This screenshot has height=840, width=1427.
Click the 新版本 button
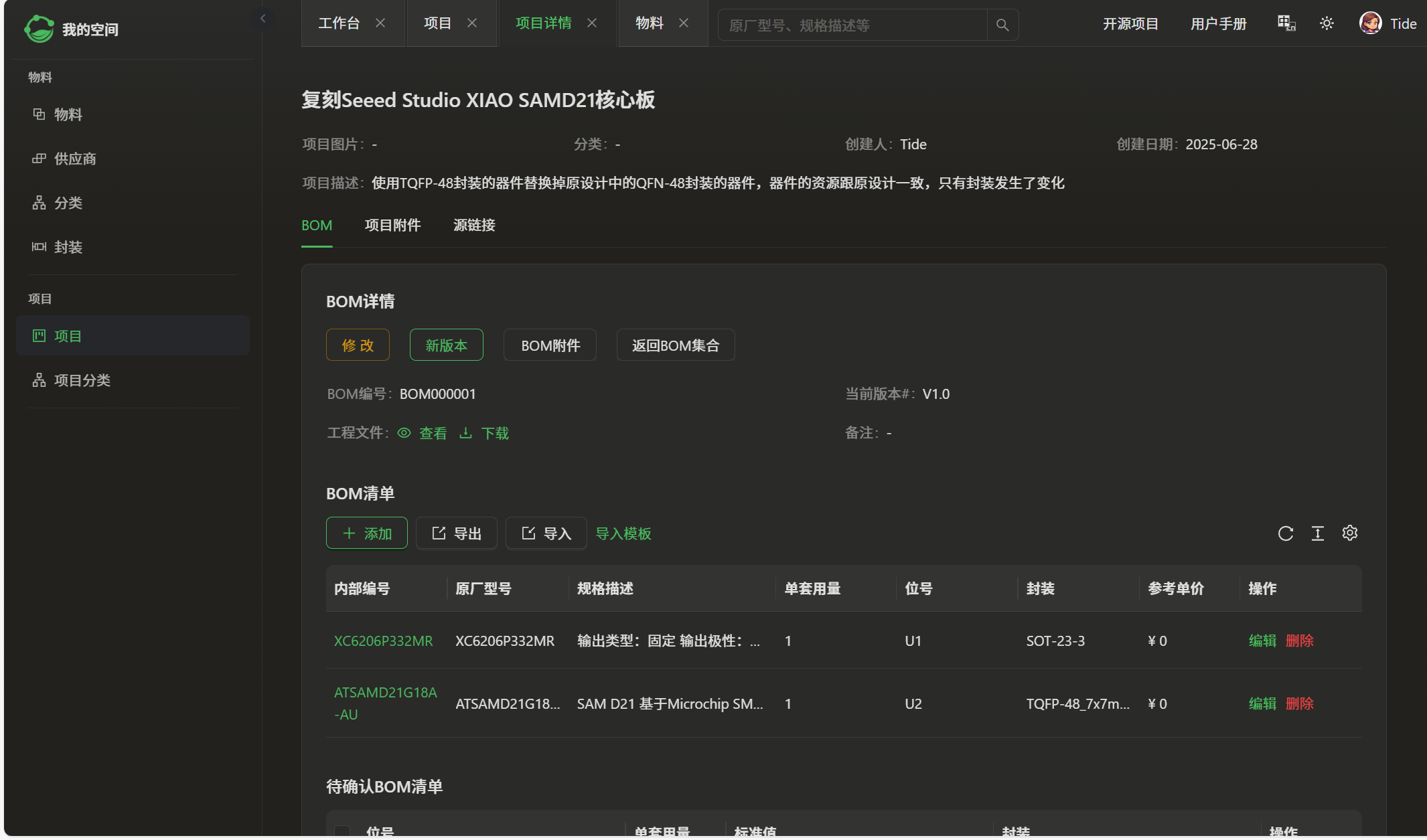tap(446, 345)
